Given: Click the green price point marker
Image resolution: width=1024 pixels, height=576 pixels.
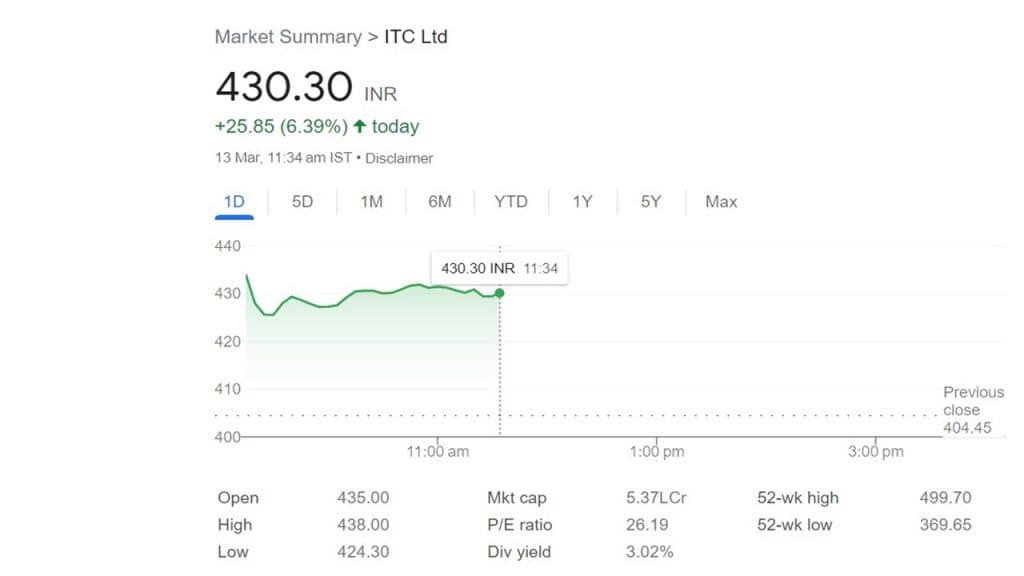Looking at the screenshot, I should pyautogui.click(x=500, y=293).
